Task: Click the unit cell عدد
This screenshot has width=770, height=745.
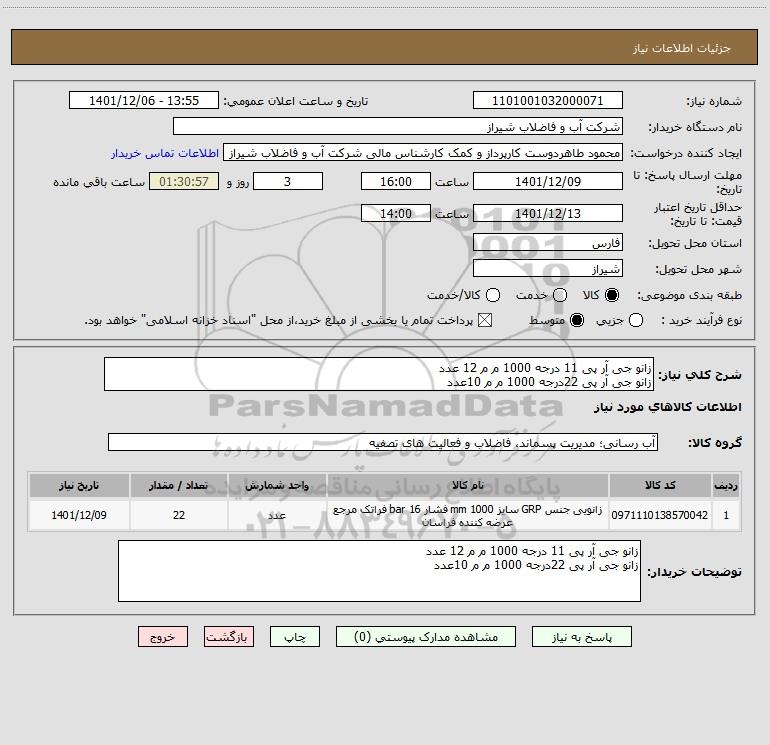Action: [277, 515]
